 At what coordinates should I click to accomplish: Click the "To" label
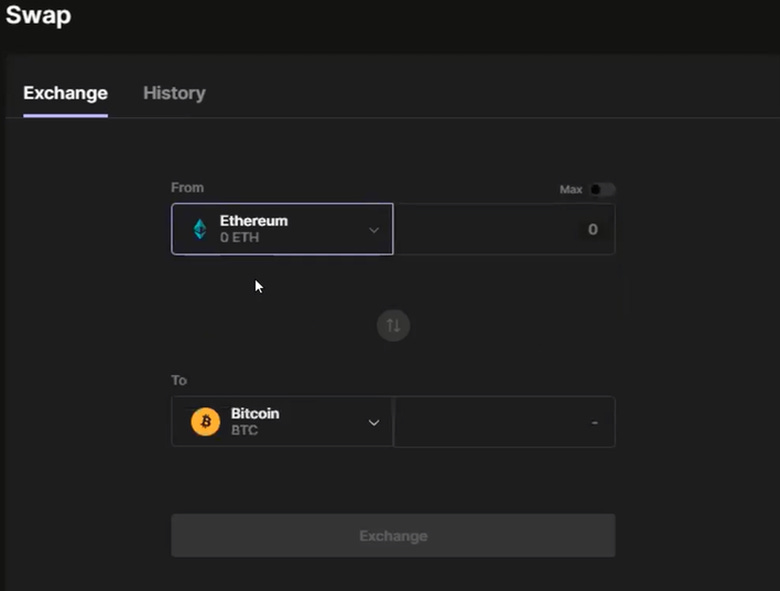pyautogui.click(x=179, y=380)
